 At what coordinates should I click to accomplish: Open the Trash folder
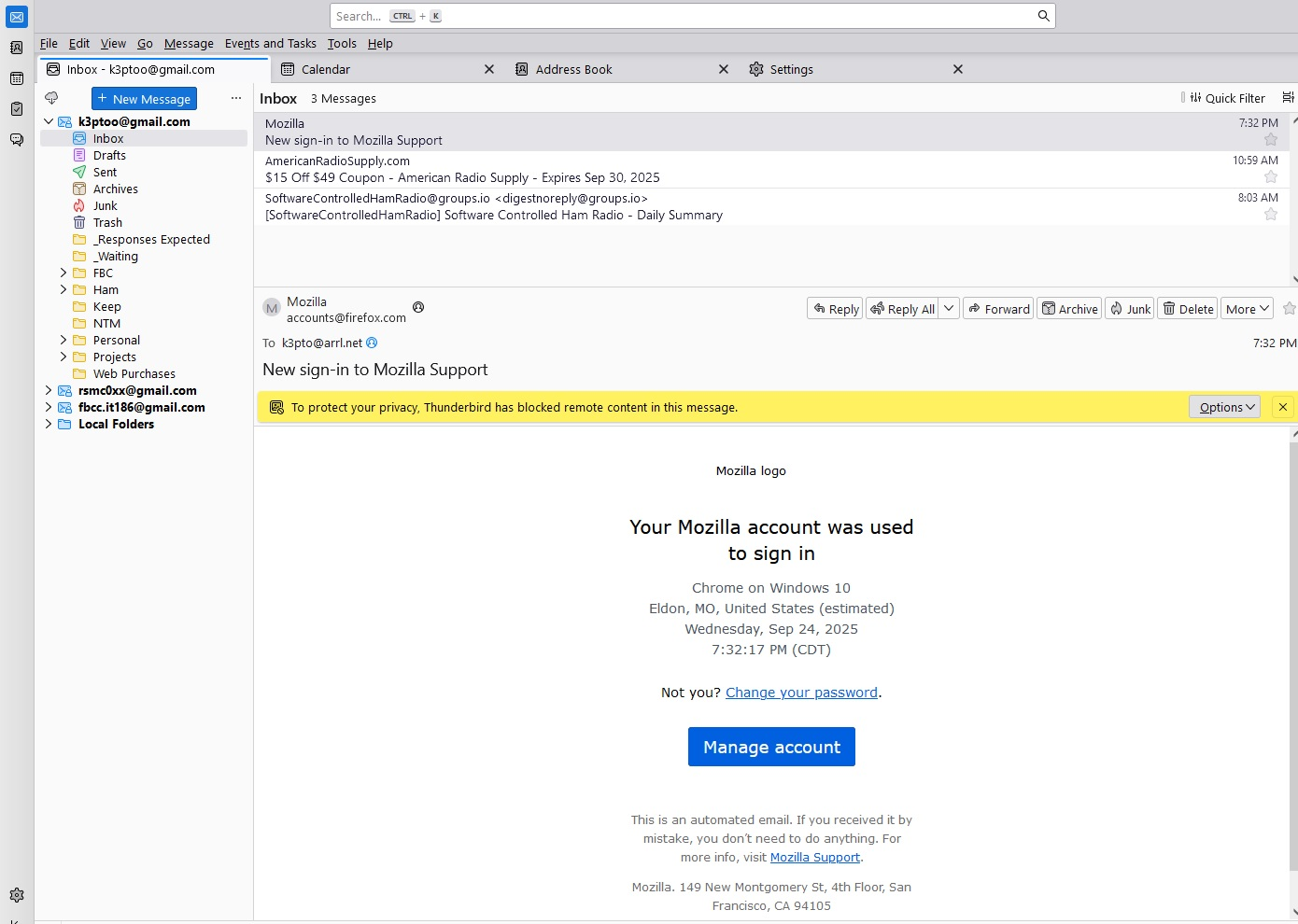[144, 223]
